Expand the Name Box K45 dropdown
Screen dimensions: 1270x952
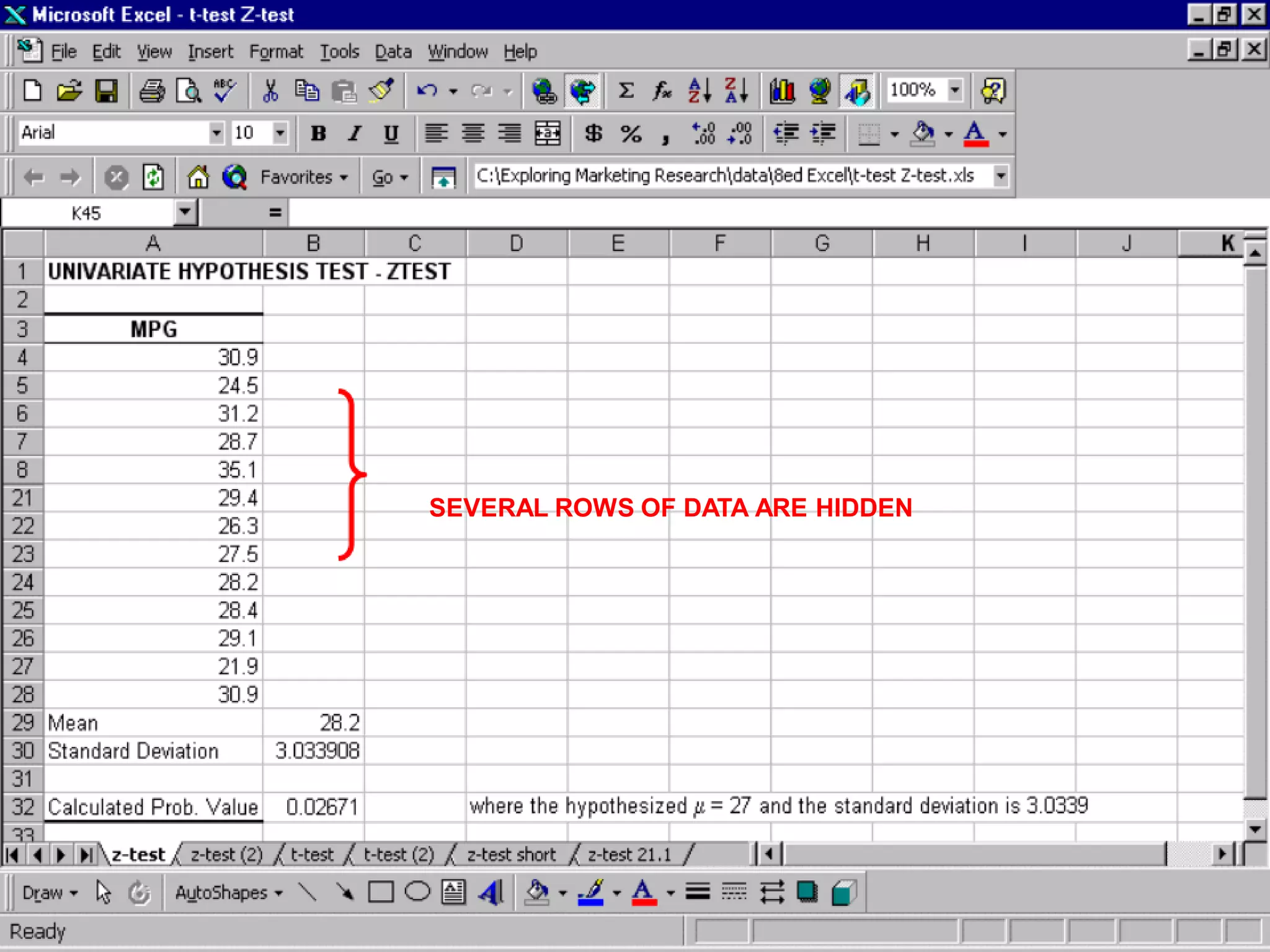[185, 213]
